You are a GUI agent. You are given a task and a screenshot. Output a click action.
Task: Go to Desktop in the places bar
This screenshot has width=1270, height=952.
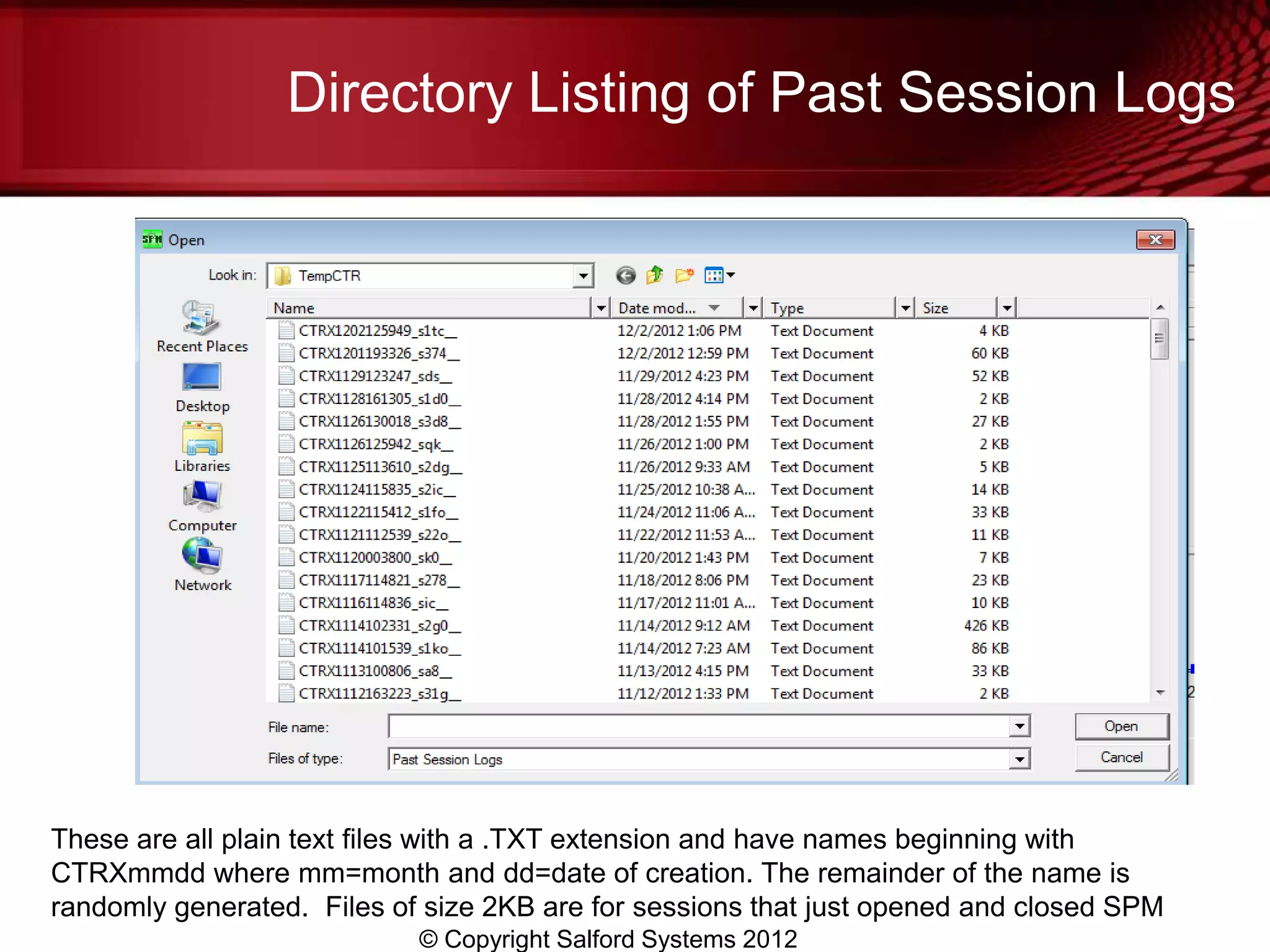coord(202,387)
